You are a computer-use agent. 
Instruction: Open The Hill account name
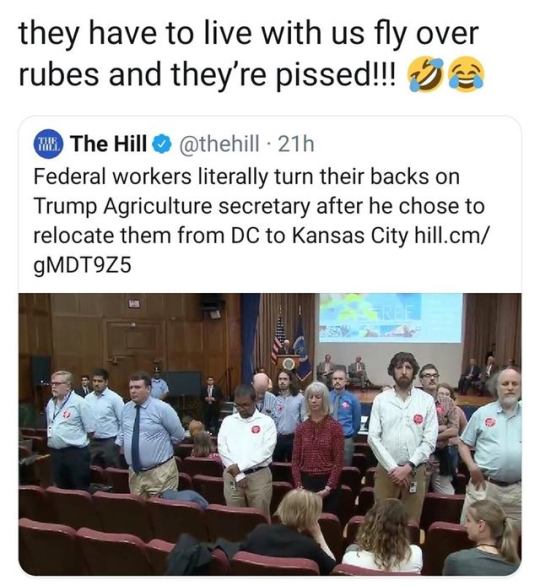pyautogui.click(x=109, y=144)
